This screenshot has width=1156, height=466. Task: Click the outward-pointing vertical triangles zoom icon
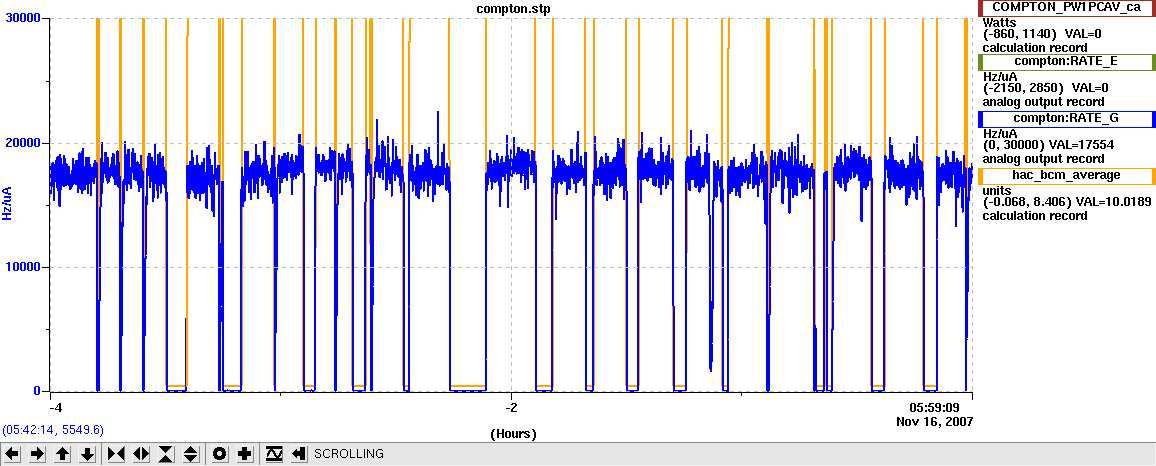(x=191, y=453)
